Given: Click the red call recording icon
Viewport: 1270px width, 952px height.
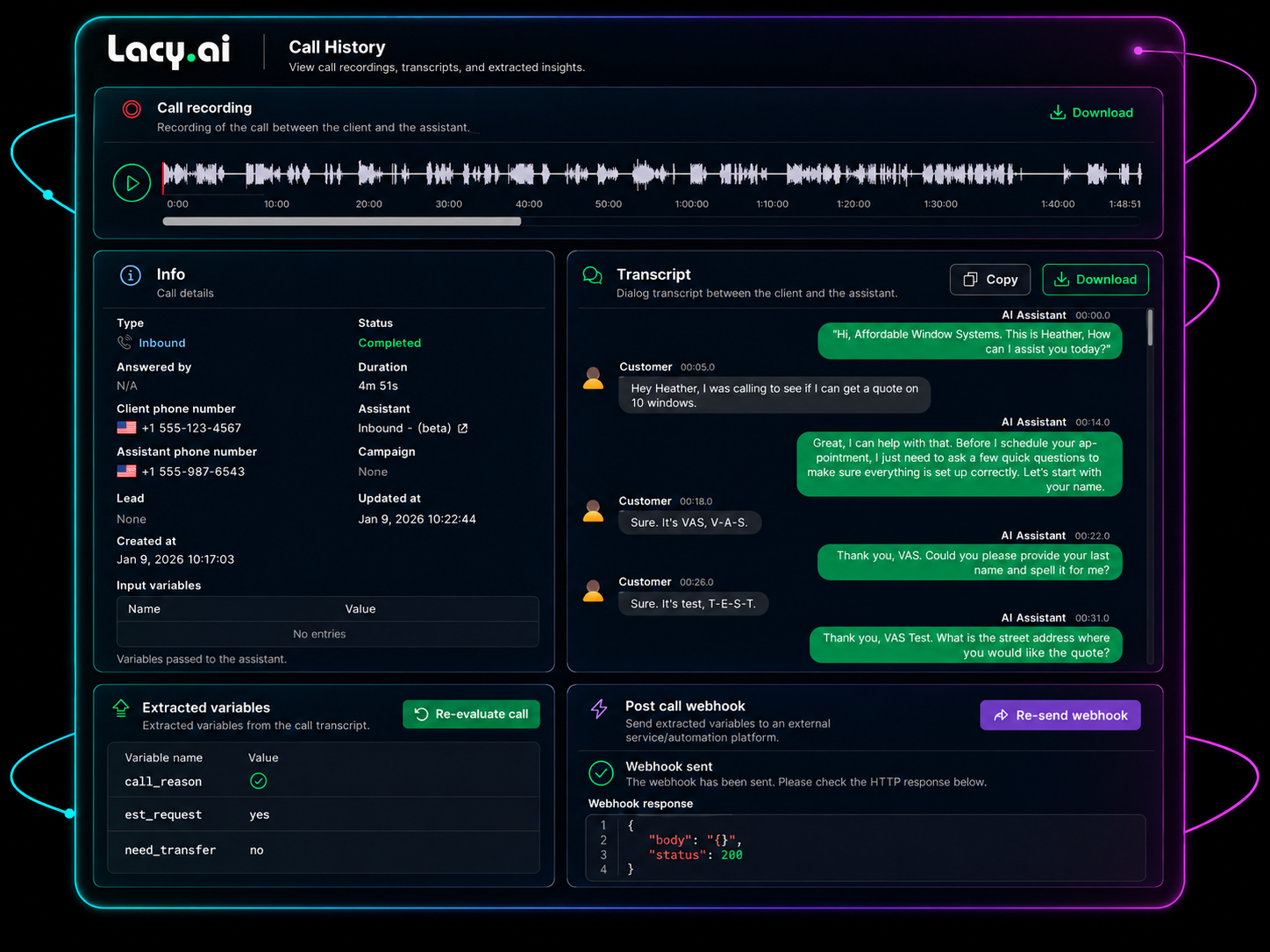Looking at the screenshot, I should (x=132, y=109).
